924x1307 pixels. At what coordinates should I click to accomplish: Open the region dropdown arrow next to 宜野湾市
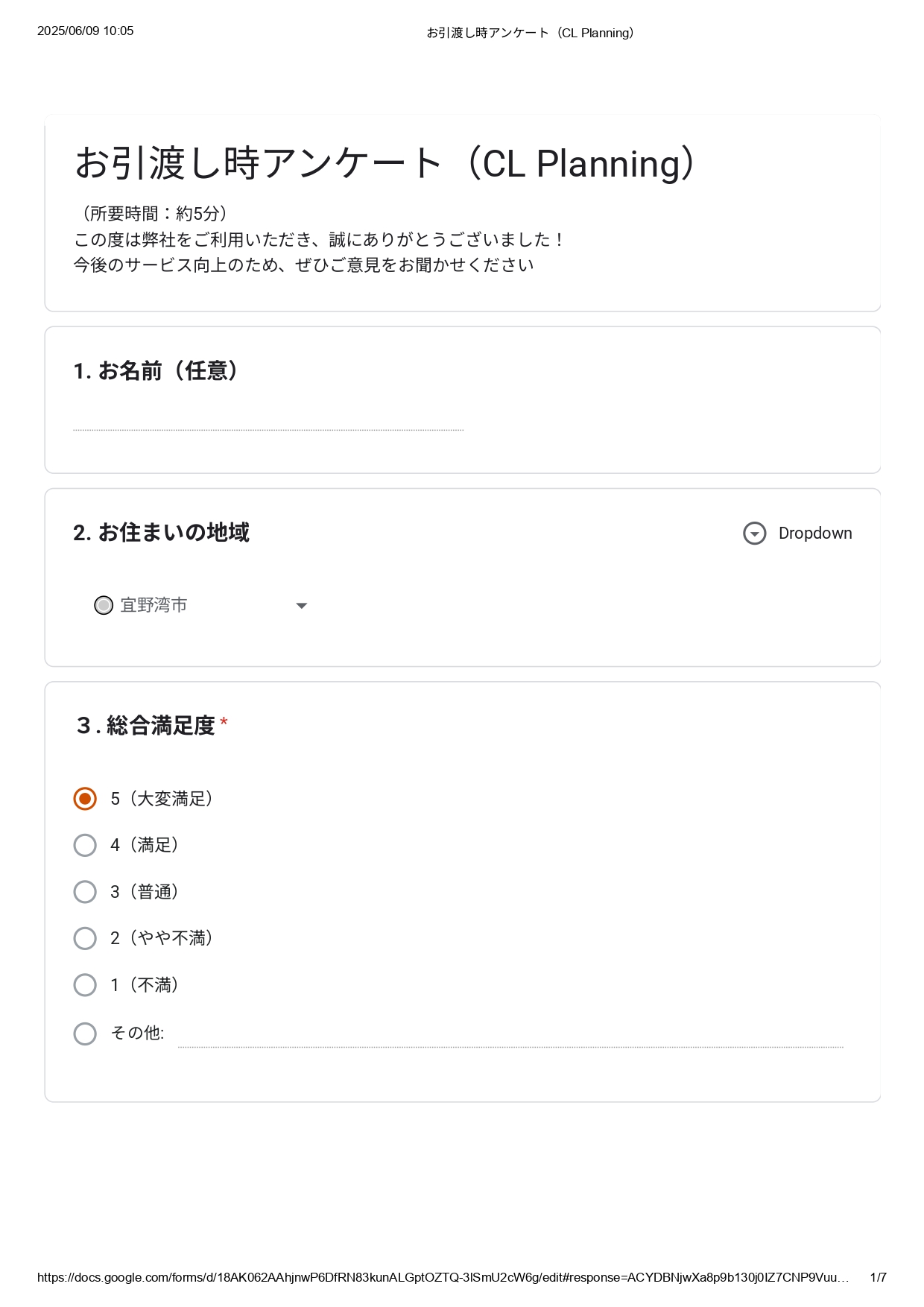pos(302,606)
